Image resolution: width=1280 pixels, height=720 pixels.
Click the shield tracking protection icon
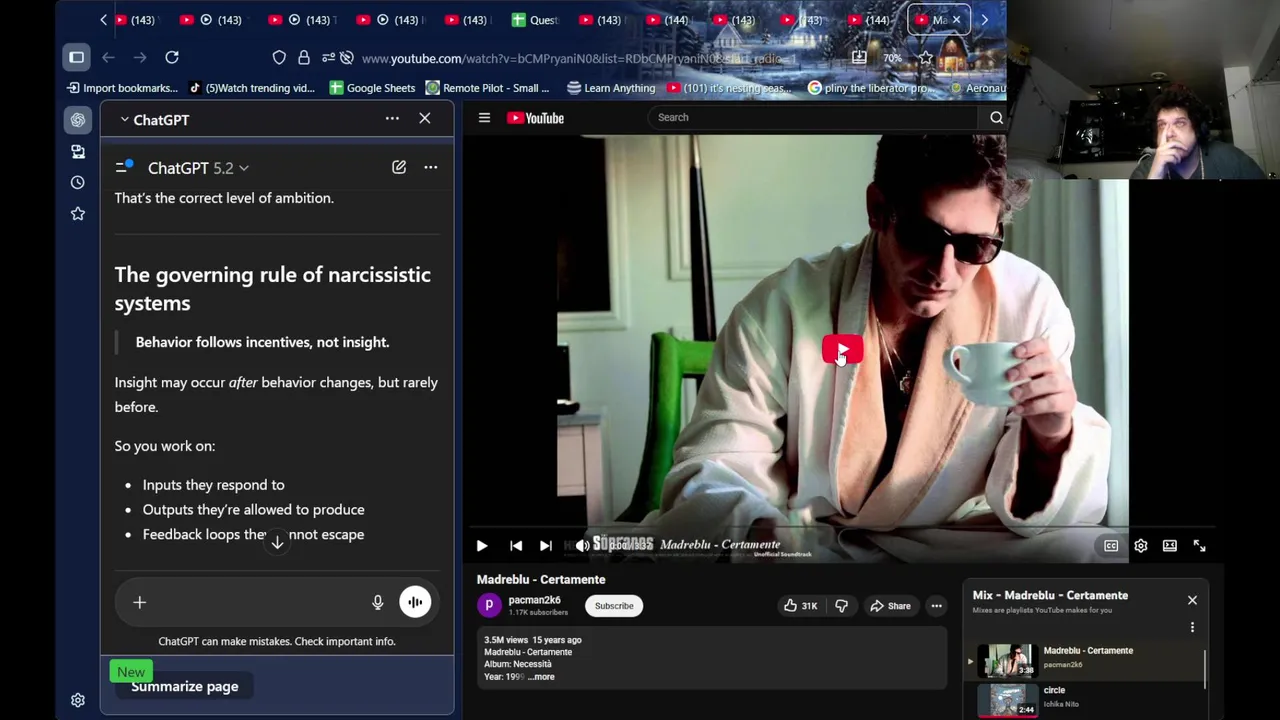279,57
